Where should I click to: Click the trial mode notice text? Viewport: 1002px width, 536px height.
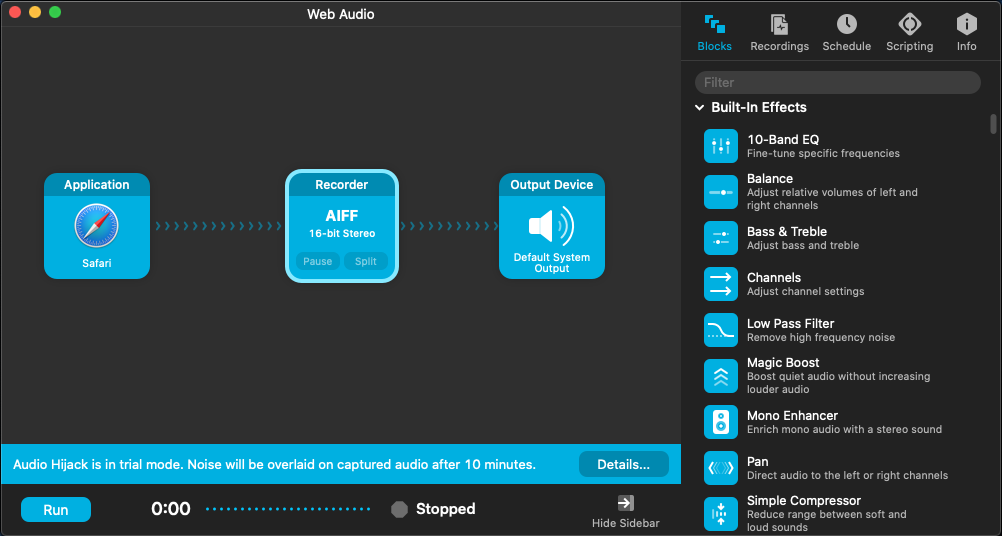(x=274, y=464)
